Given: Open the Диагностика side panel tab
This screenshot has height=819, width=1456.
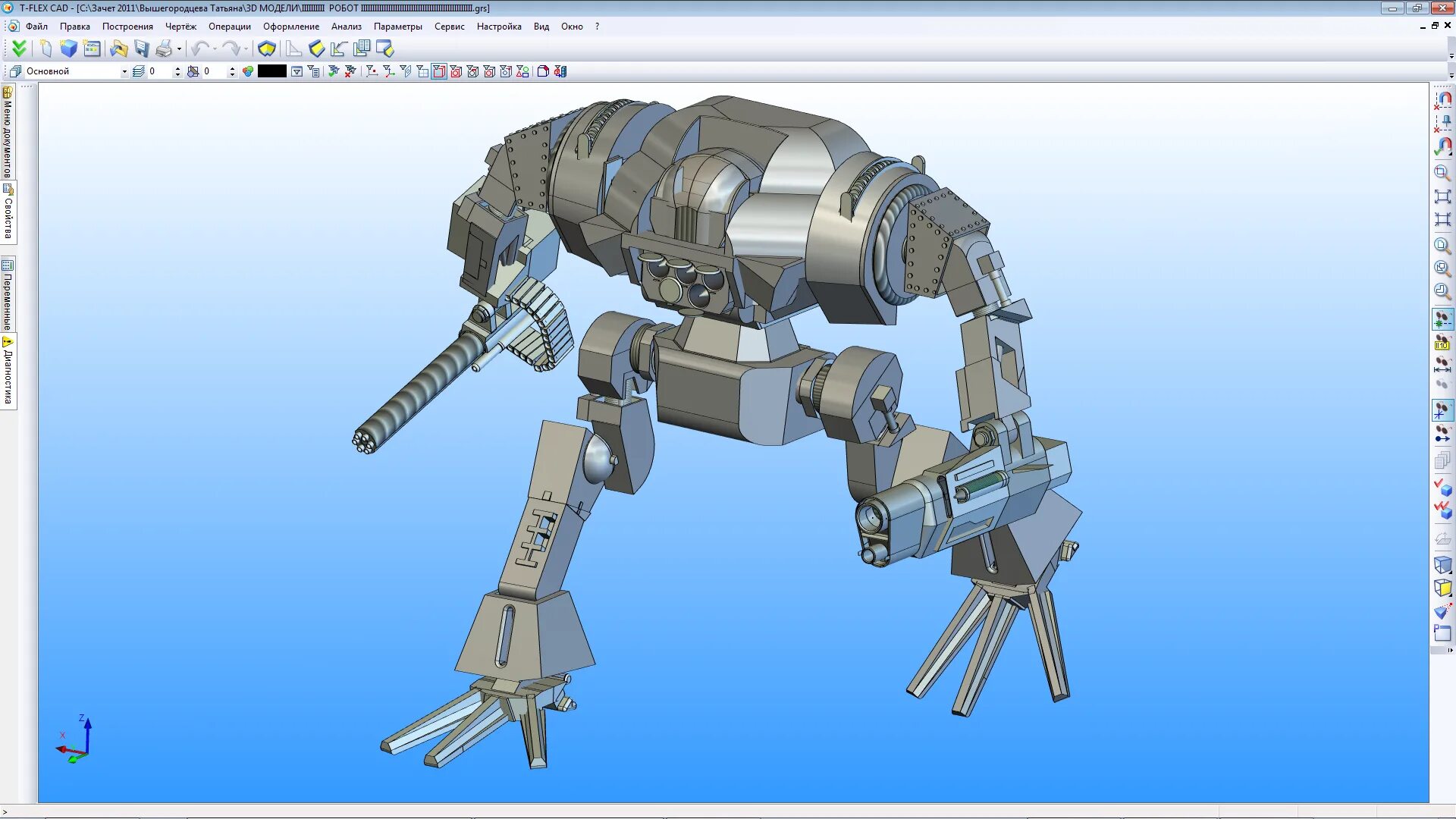Looking at the screenshot, I should tap(8, 373).
